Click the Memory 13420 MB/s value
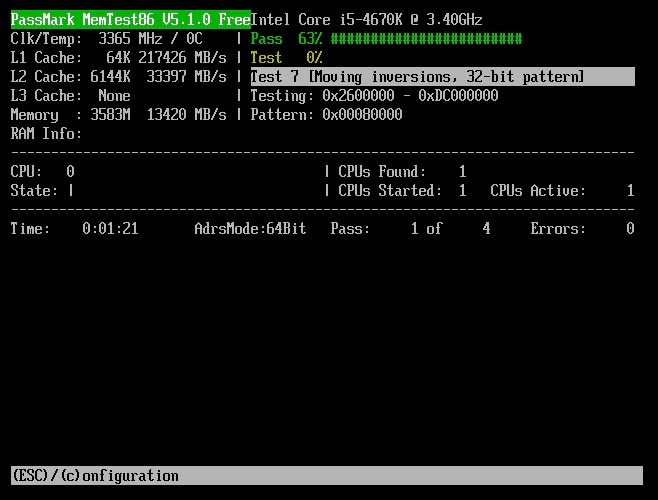Viewport: 658px width, 500px height. (186, 115)
